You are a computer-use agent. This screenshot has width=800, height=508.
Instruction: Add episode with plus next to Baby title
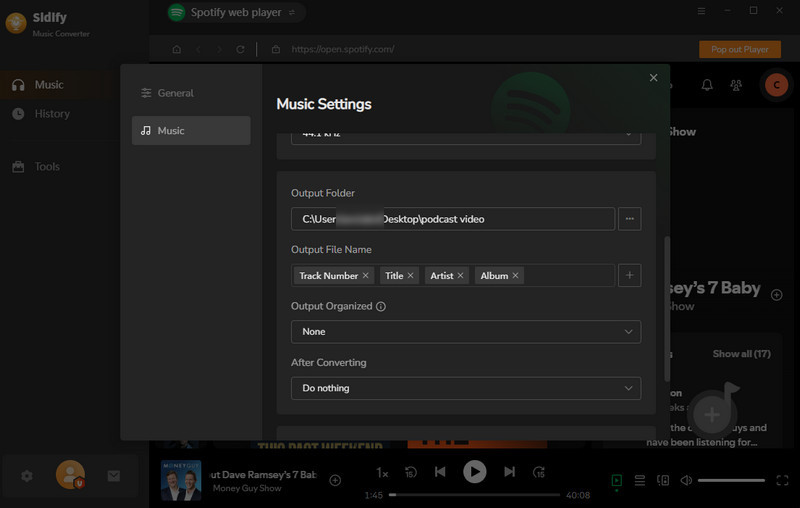[x=777, y=295]
